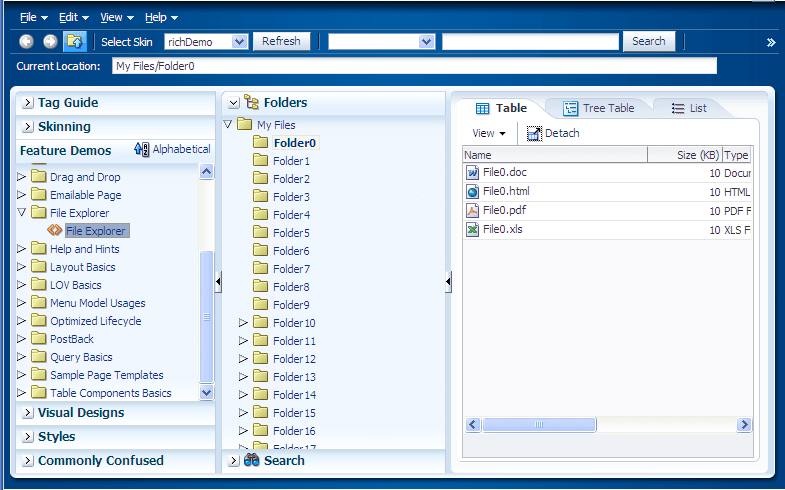Click the Refresh button
The image size is (785, 490).
(281, 41)
